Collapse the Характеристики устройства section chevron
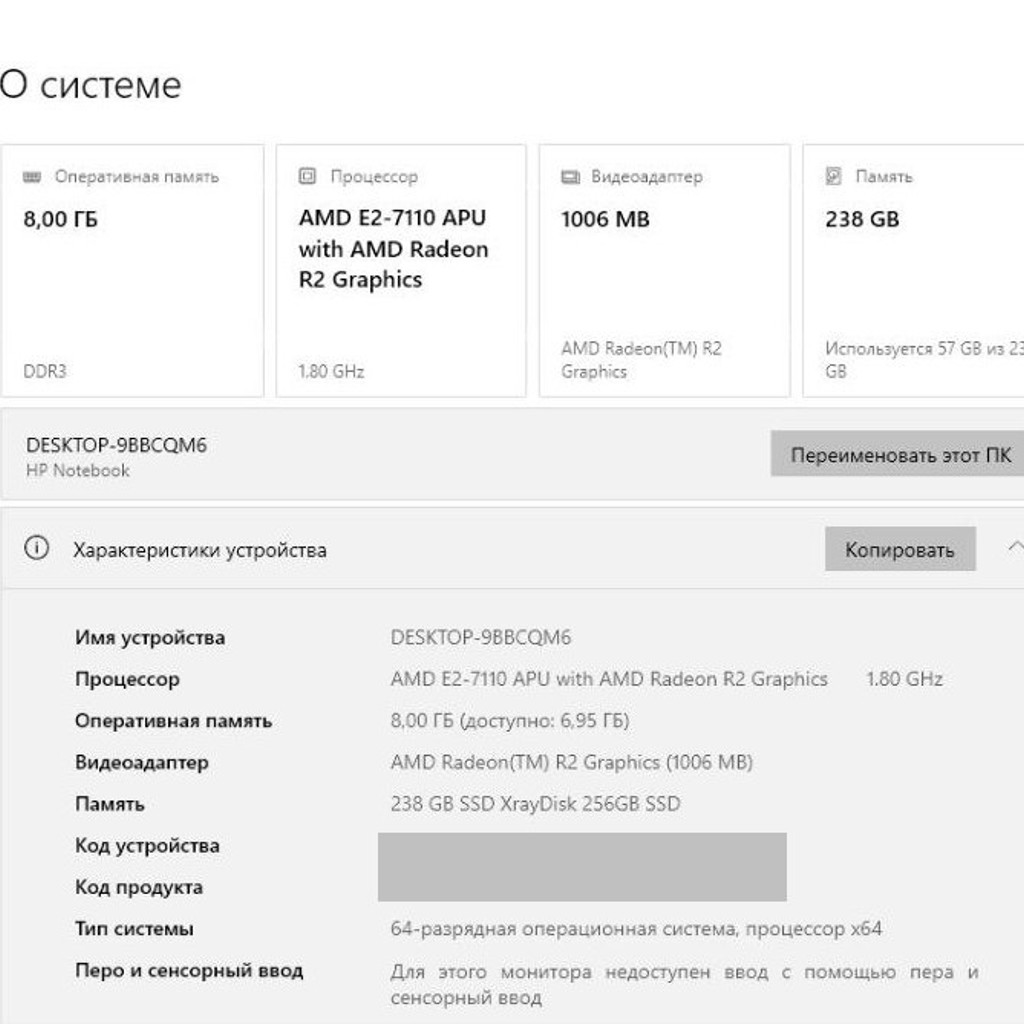 [1015, 547]
